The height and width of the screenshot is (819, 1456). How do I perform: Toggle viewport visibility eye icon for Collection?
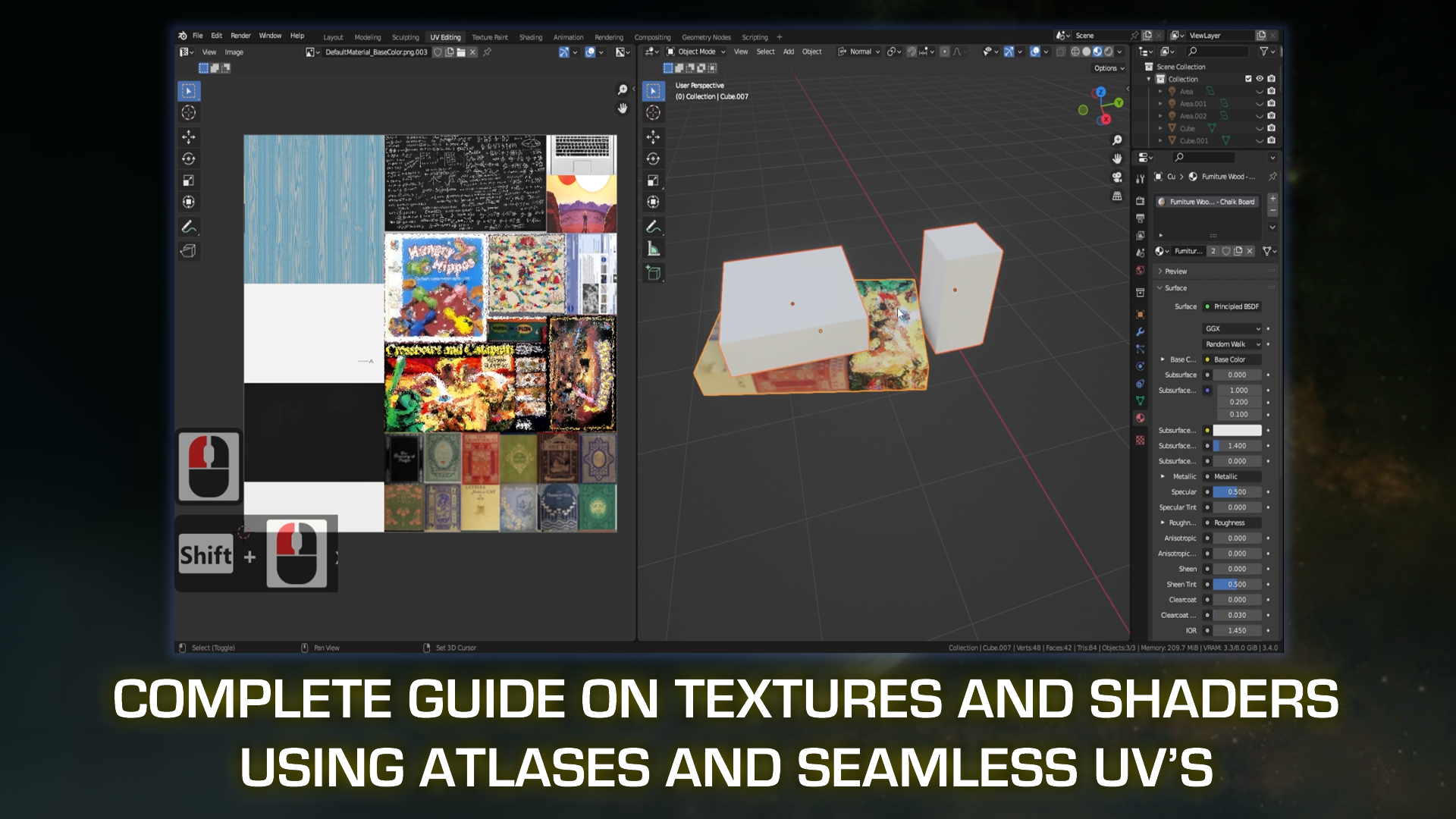[x=1260, y=79]
